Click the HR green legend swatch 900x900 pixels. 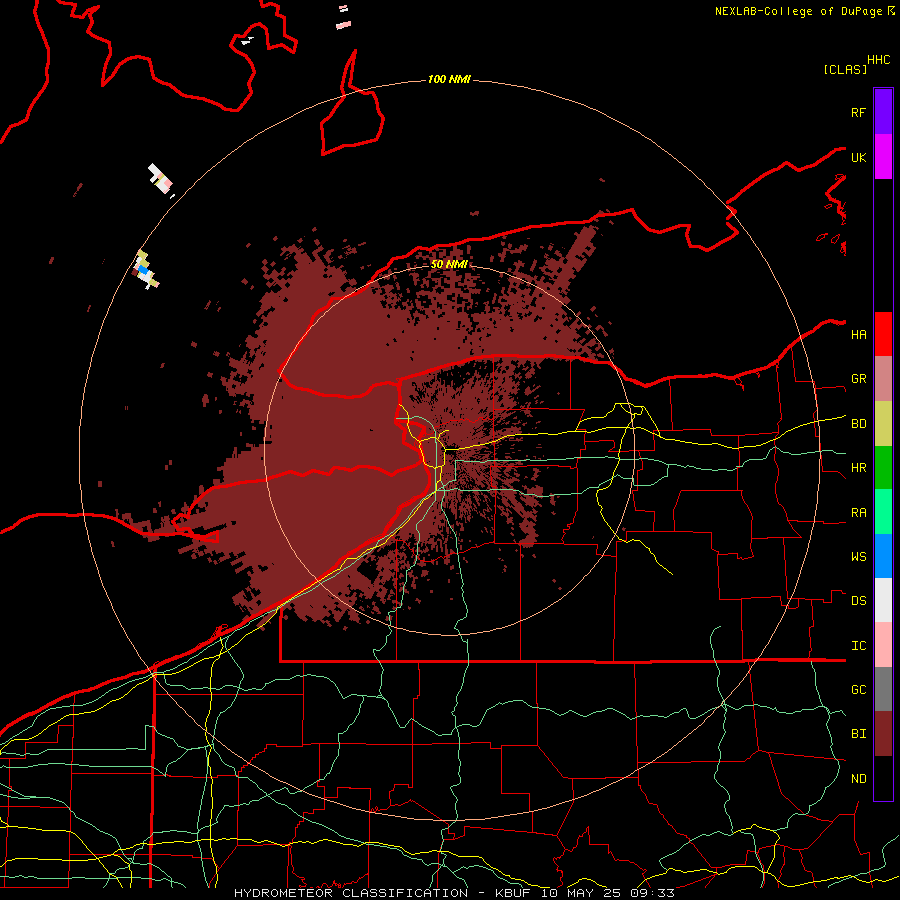click(x=883, y=468)
